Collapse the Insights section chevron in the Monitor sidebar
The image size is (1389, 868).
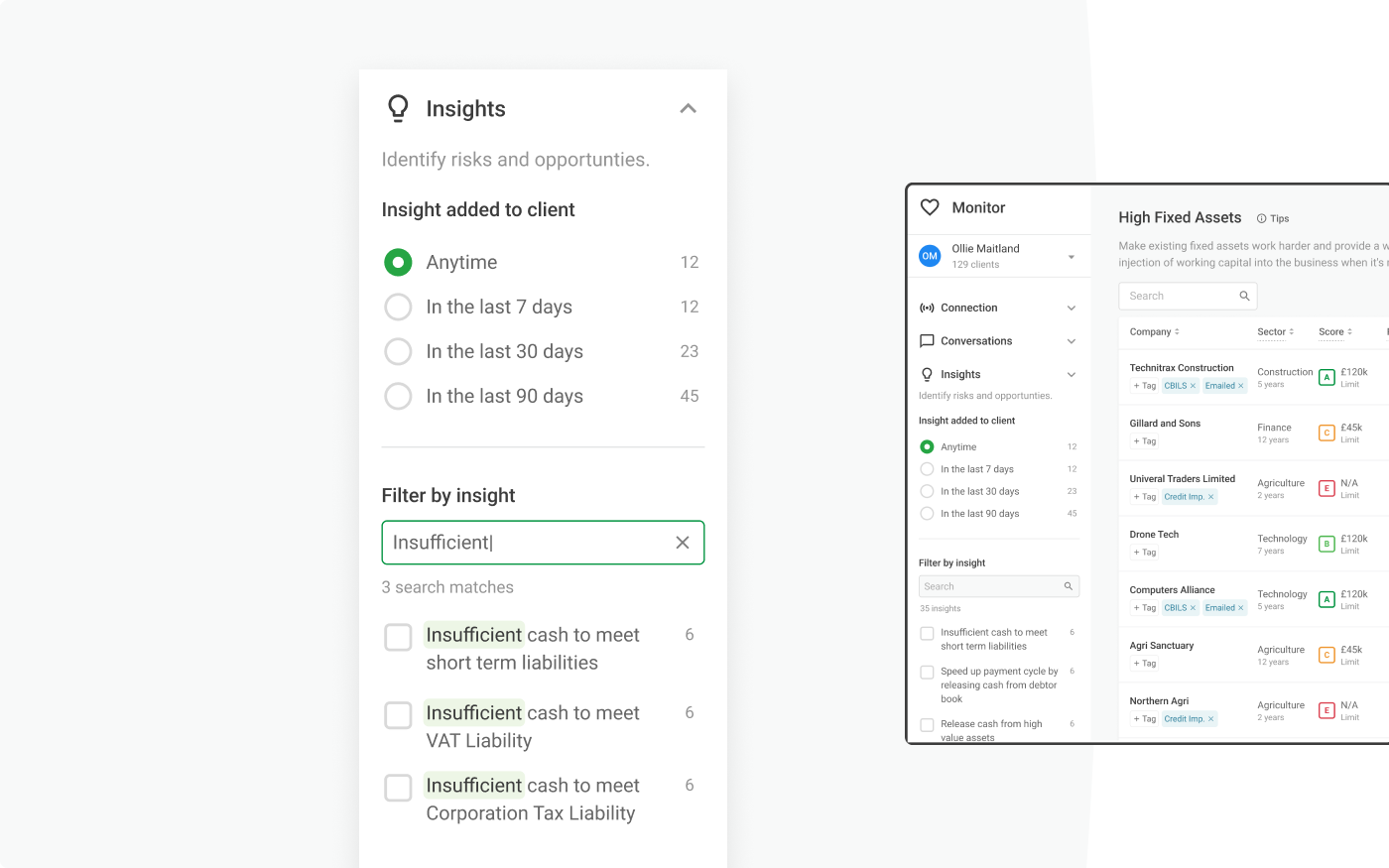pos(1072,375)
